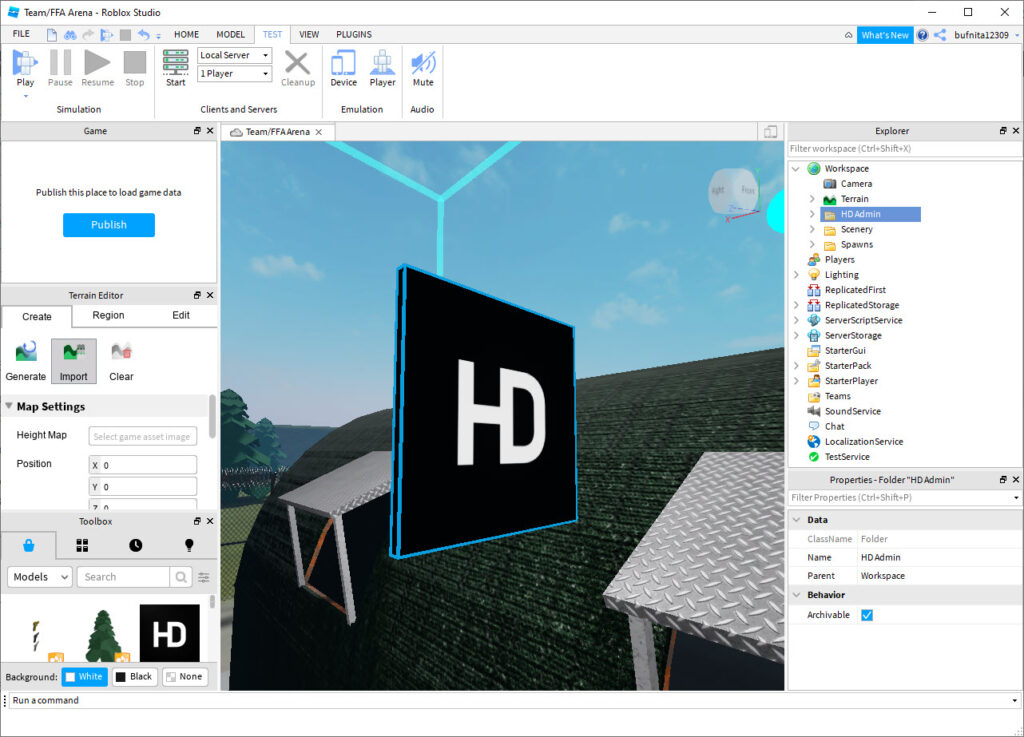Open the Toolbox search filter options
This screenshot has height=737, width=1024.
pyautogui.click(x=204, y=577)
